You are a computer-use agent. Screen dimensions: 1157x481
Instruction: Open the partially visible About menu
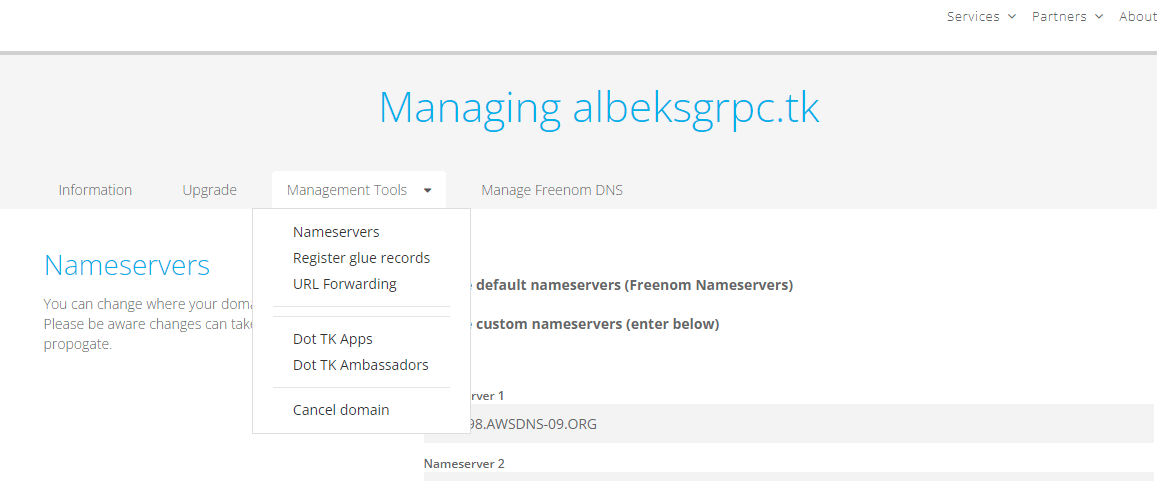pyautogui.click(x=1137, y=16)
